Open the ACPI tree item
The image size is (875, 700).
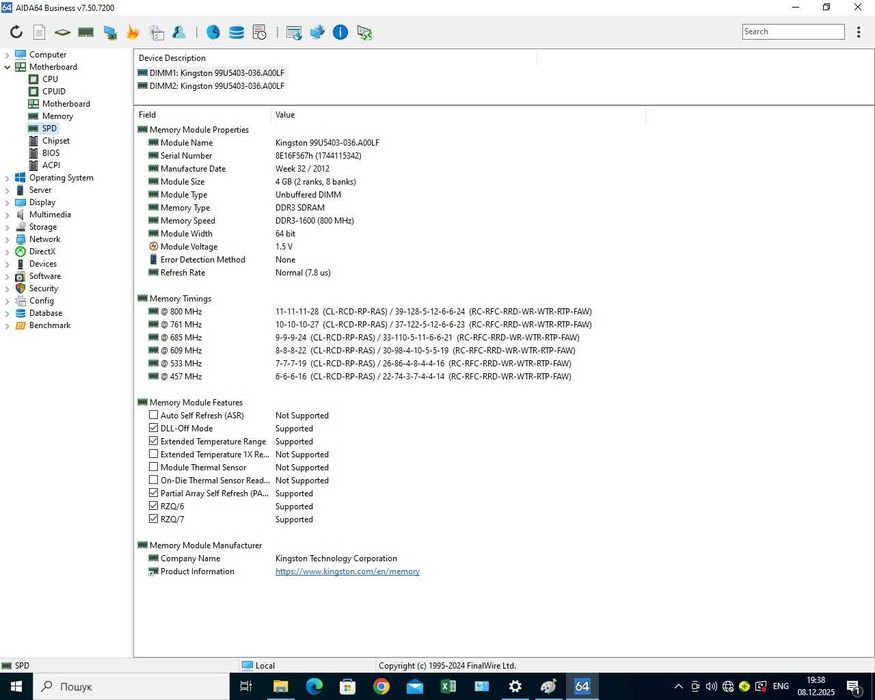[51, 165]
